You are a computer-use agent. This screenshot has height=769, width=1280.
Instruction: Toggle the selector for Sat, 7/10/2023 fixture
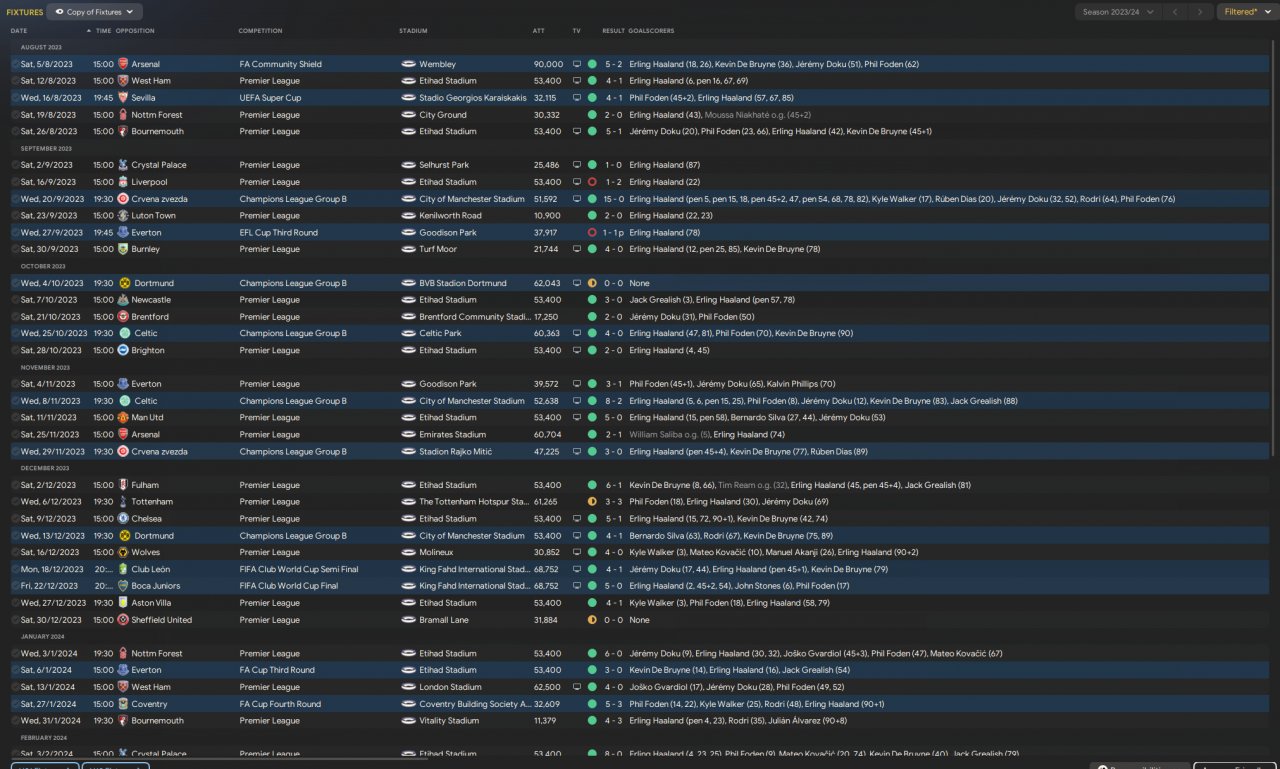tap(15, 300)
